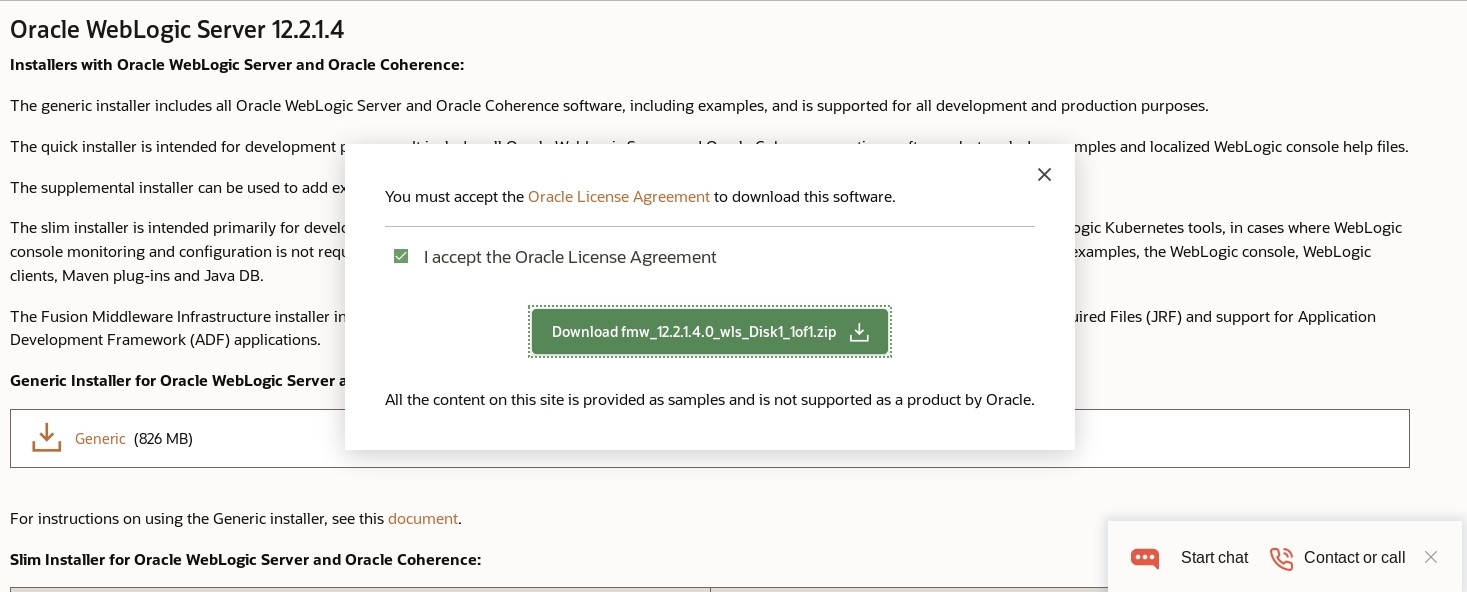Click the Start chat speech bubble icon
The height and width of the screenshot is (592, 1467).
(1145, 558)
